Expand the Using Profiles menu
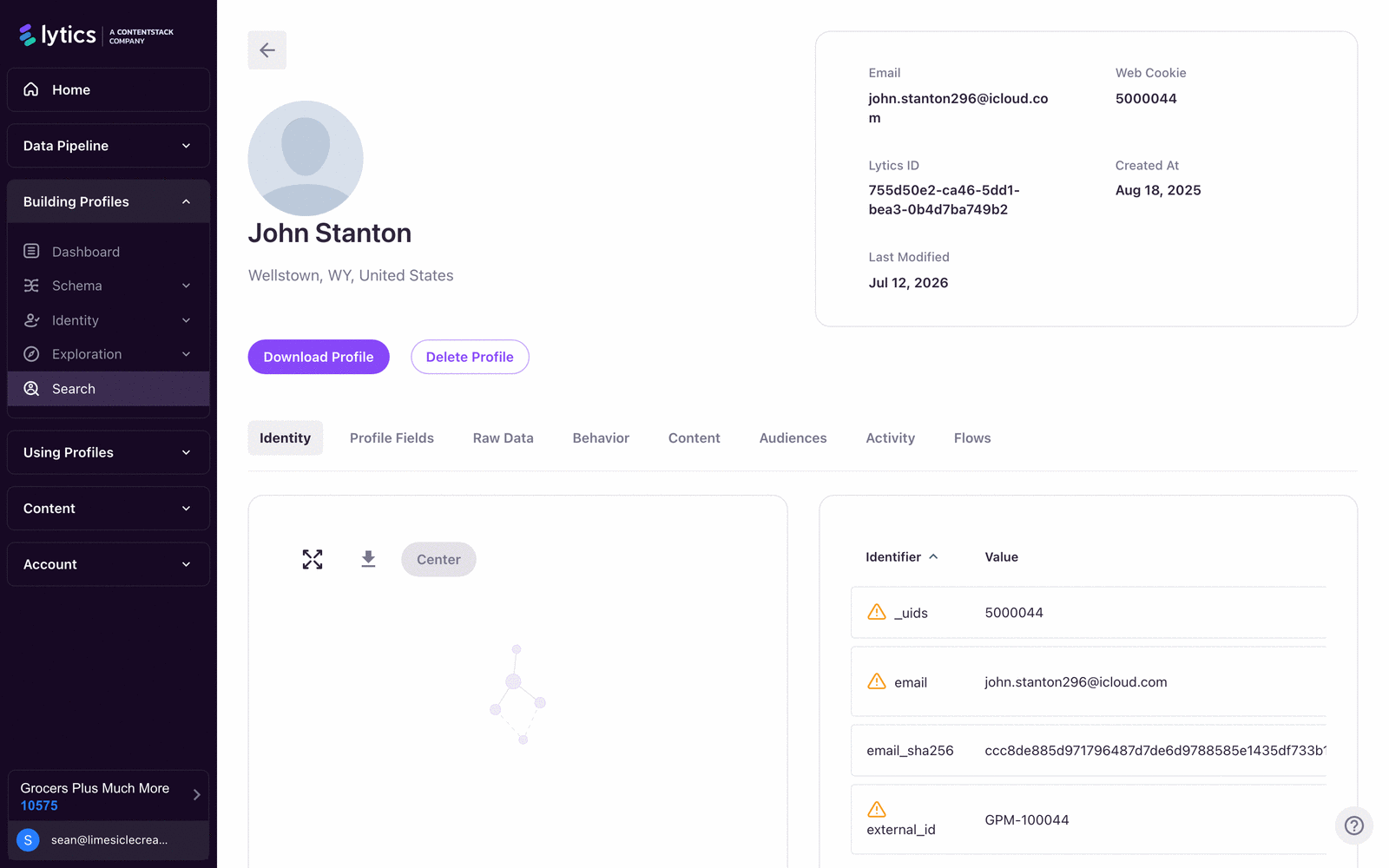This screenshot has width=1389, height=868. pyautogui.click(x=109, y=452)
